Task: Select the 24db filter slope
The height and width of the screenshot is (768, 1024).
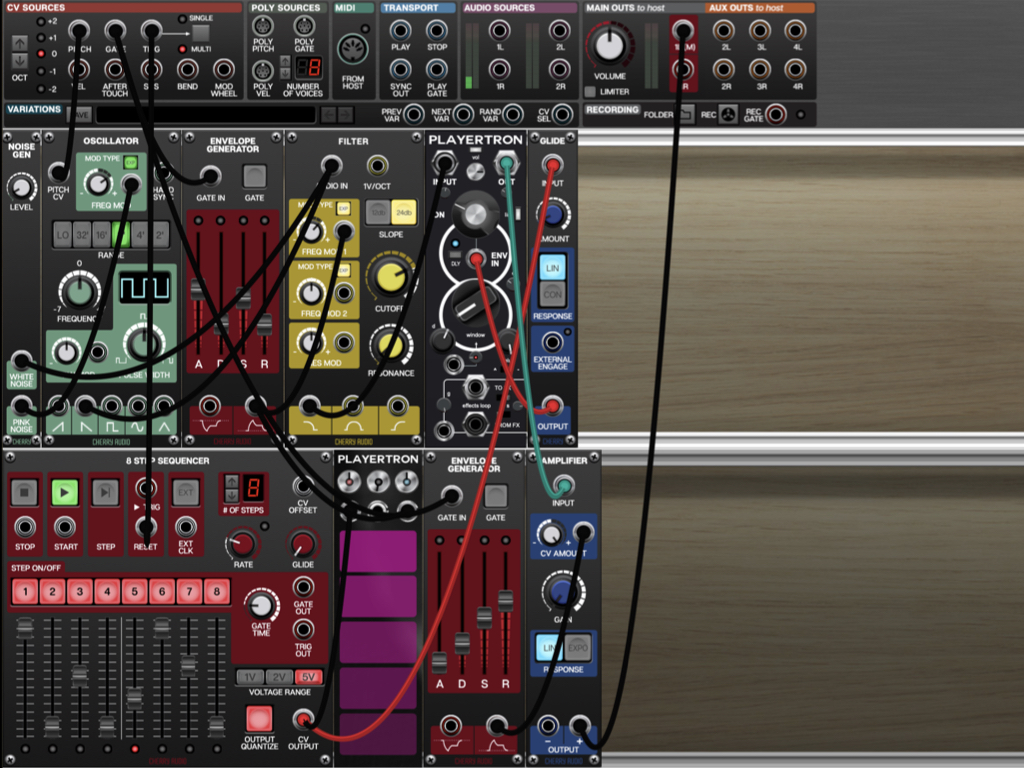Action: coord(404,213)
